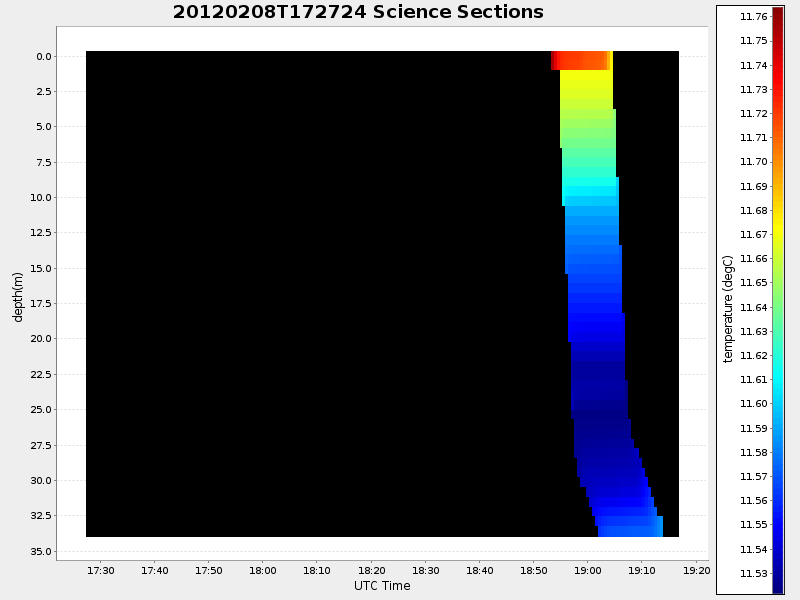
Task: Click the 25.0 depth tick label
Action: tap(41, 410)
